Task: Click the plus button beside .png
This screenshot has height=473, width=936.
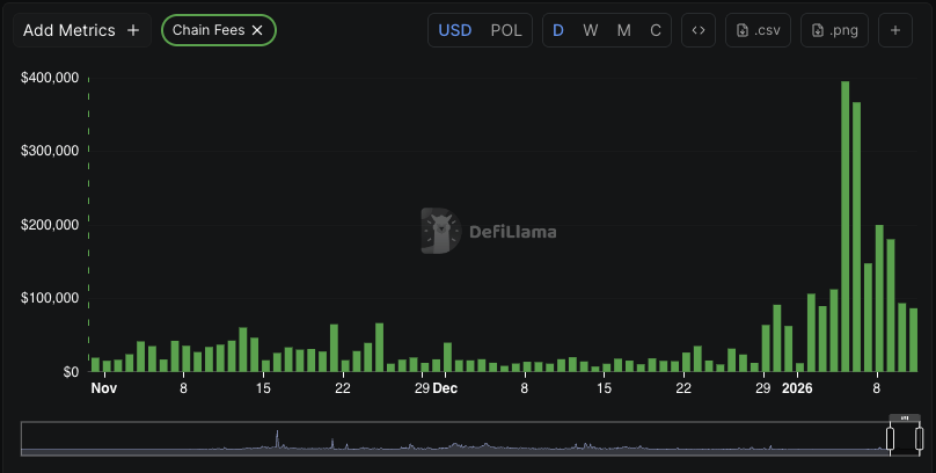Action: point(895,30)
